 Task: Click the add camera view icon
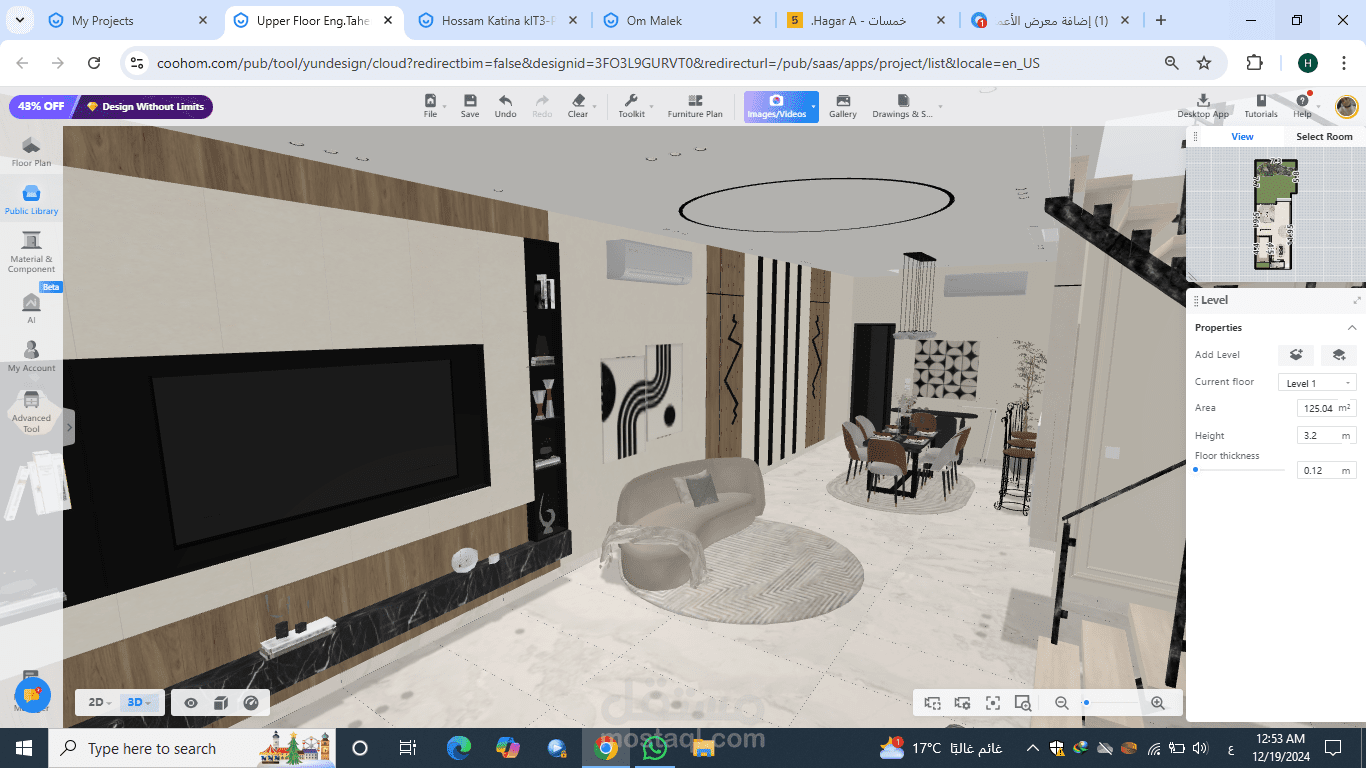pyautogui.click(x=932, y=703)
